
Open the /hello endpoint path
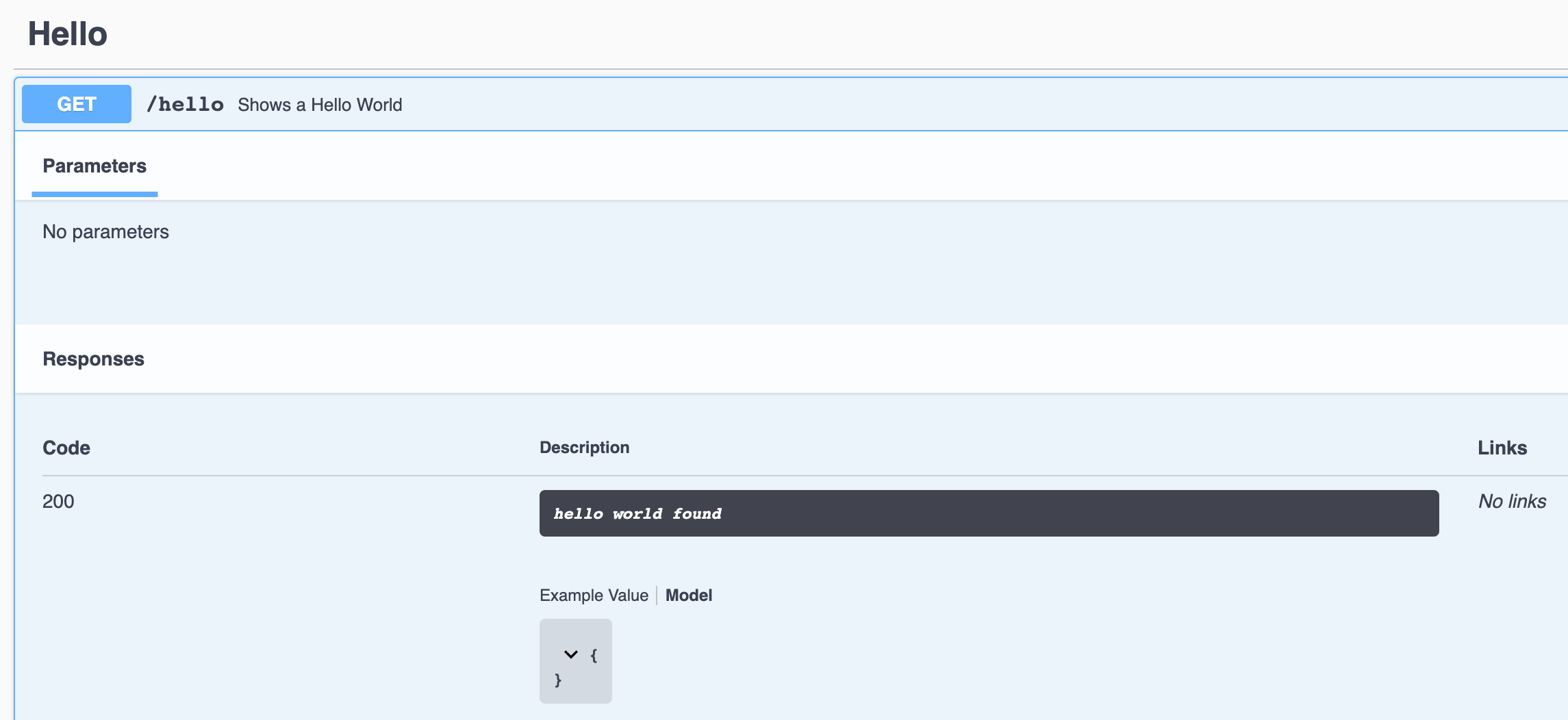tap(185, 103)
